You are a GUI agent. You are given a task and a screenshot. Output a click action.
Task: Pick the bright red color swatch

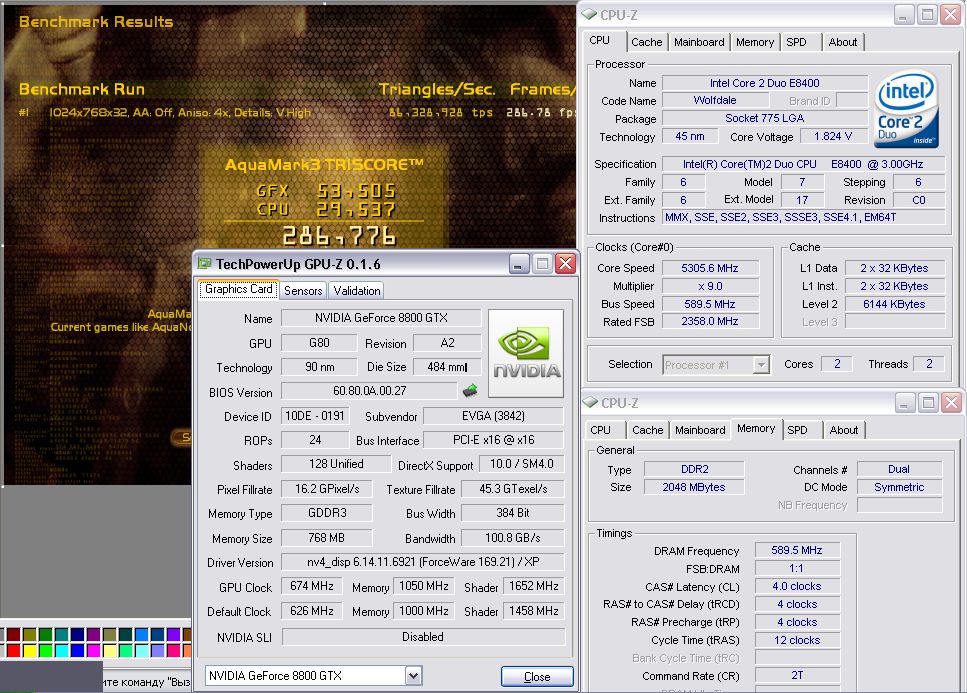pyautogui.click(x=13, y=650)
